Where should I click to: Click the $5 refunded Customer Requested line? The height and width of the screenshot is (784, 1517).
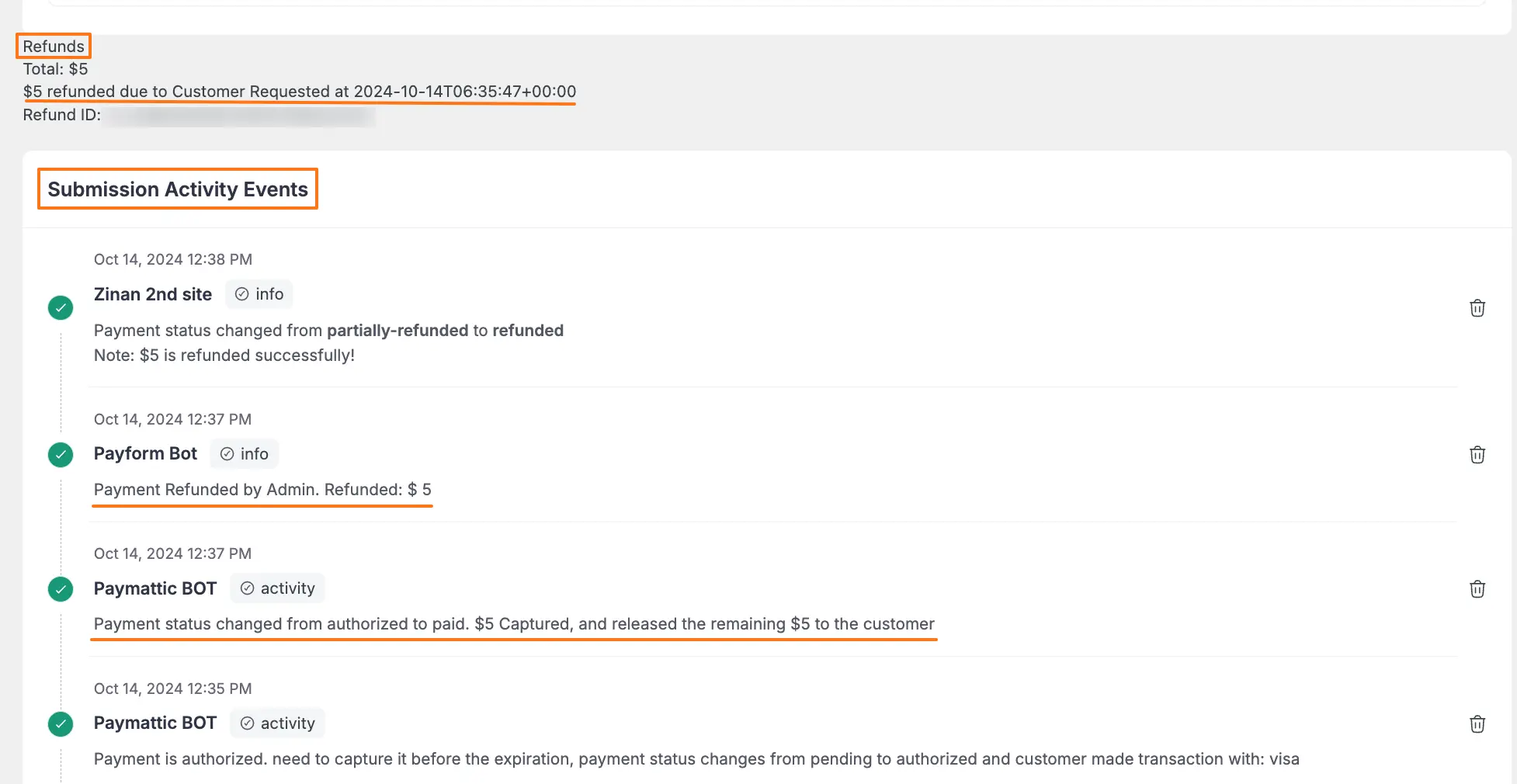point(300,92)
